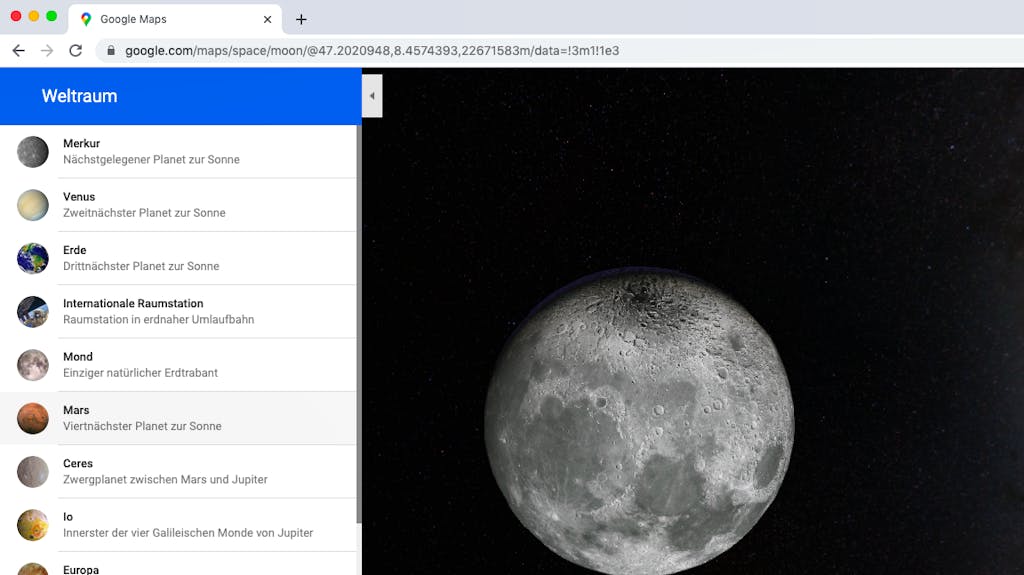Click the Weltraum panel header
This screenshot has width=1024, height=575.
tap(181, 96)
